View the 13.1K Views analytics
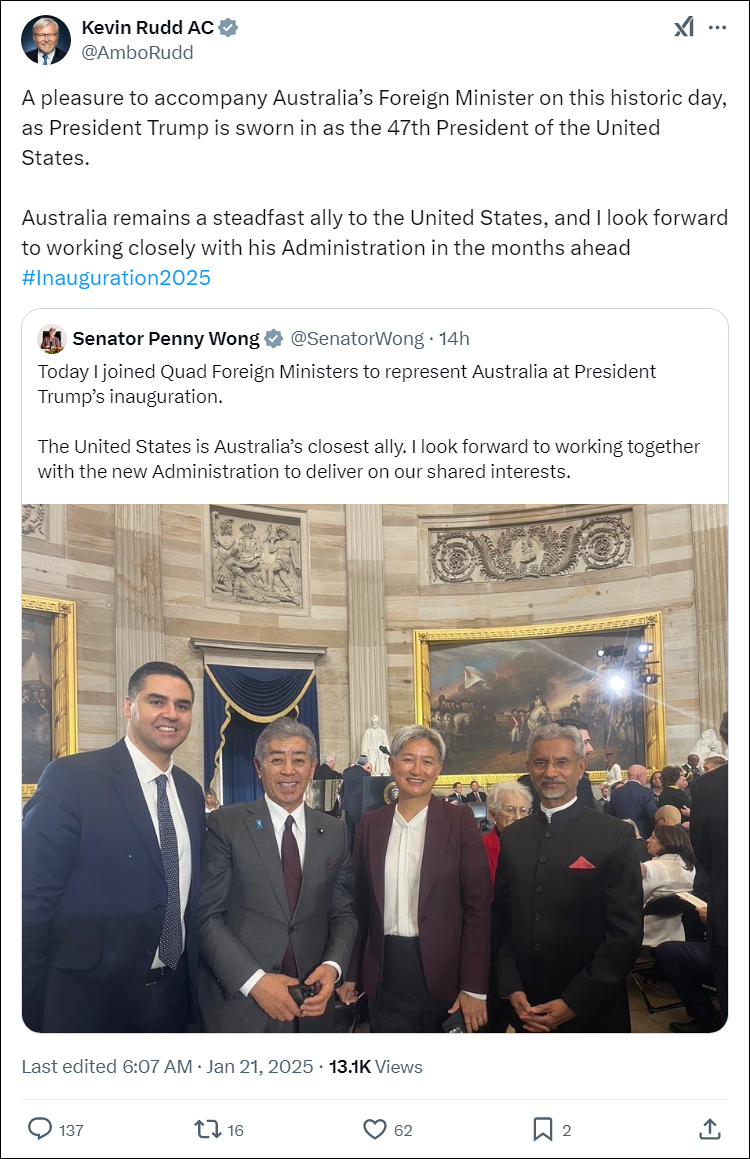This screenshot has width=750, height=1159. point(375,1067)
